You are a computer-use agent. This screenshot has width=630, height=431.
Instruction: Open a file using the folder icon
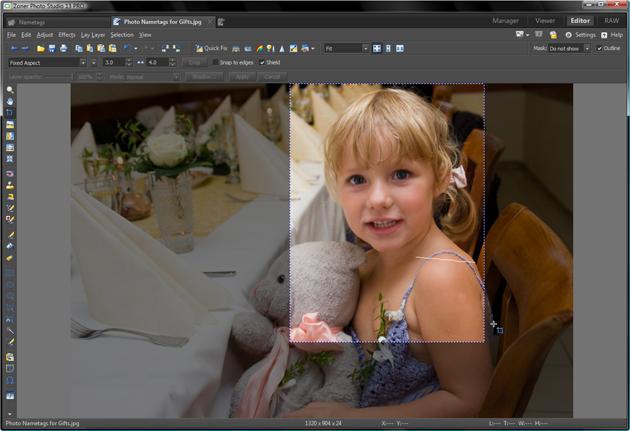point(41,49)
